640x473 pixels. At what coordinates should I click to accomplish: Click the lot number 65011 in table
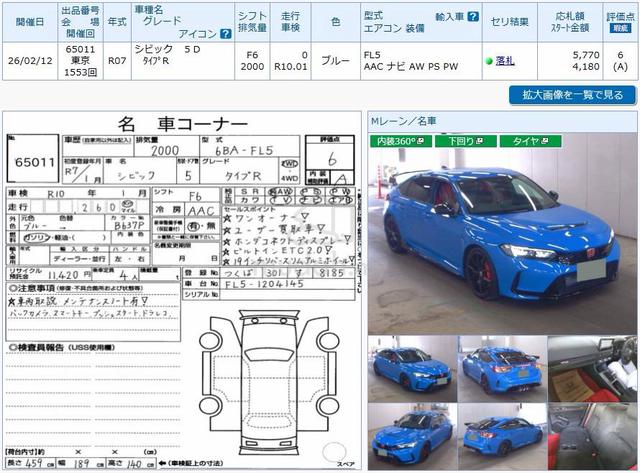point(80,49)
